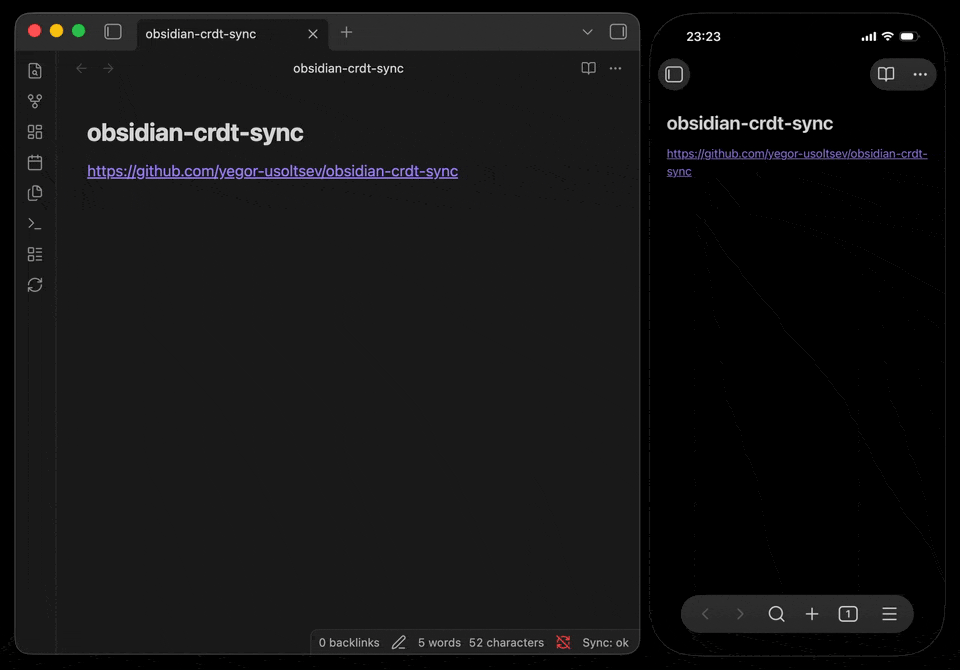Screen dimensions: 960x670
Task: Open GitHub link on phone note
Action: pos(797,162)
